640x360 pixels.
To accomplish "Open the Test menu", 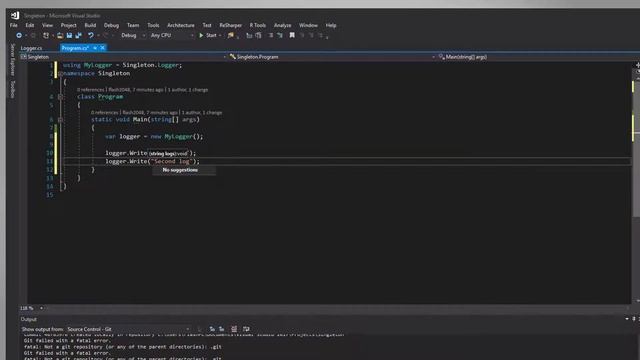I will [207, 25].
